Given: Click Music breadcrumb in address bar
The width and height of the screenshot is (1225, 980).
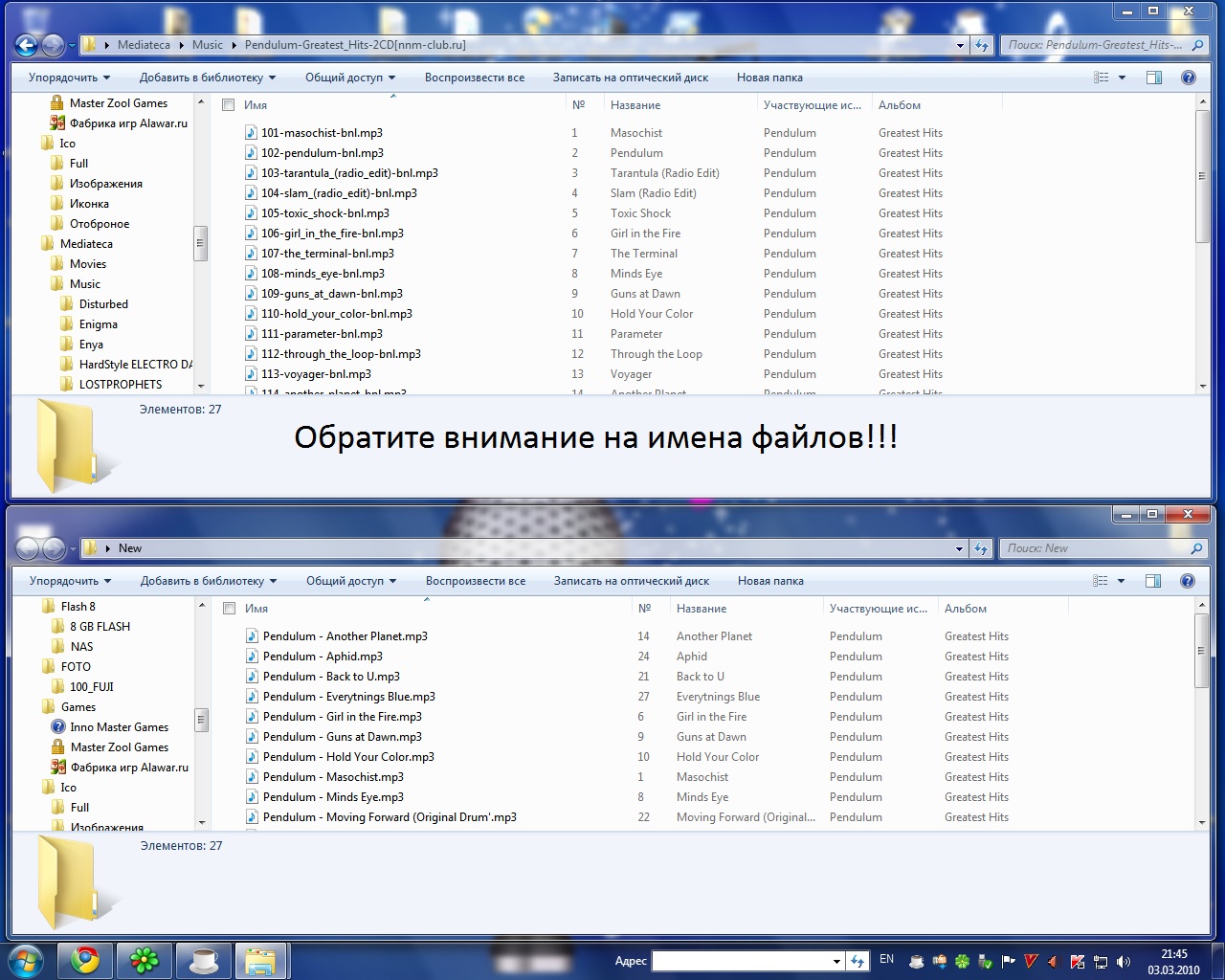Looking at the screenshot, I should click(x=208, y=45).
